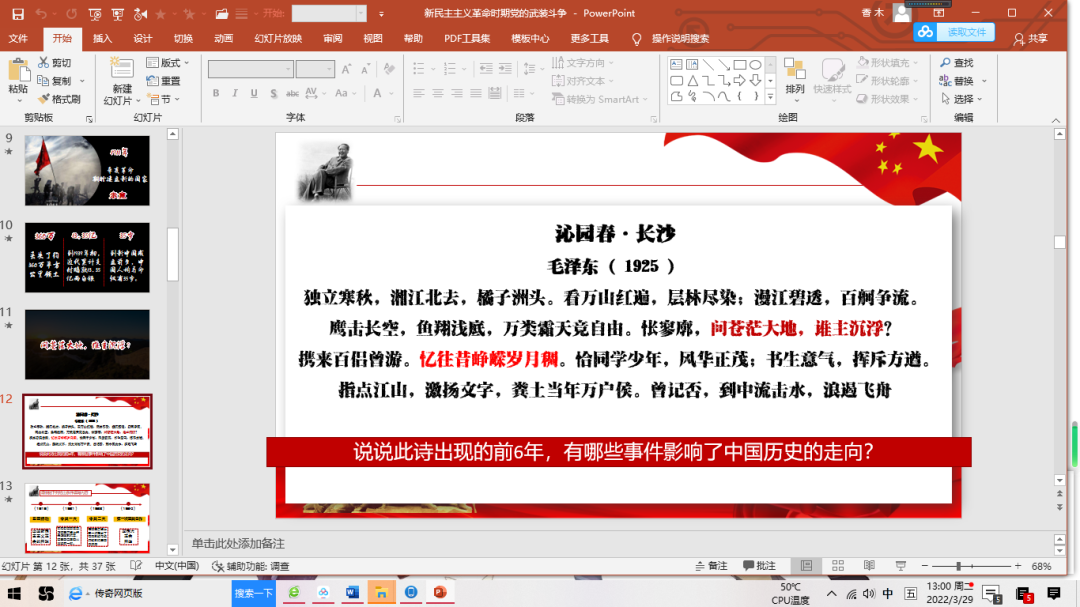Open the Section (节) dropdown
The image size is (1080, 607).
[x=164, y=99]
